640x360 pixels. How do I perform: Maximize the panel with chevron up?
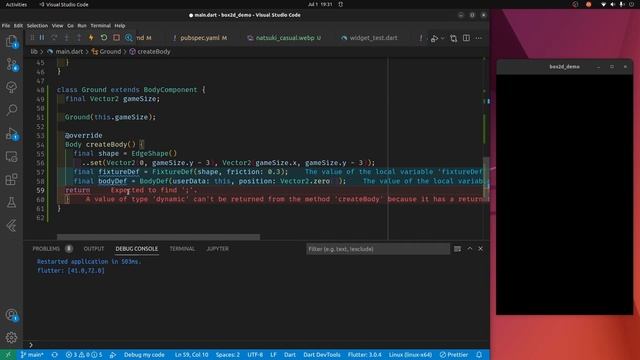pos(470,249)
